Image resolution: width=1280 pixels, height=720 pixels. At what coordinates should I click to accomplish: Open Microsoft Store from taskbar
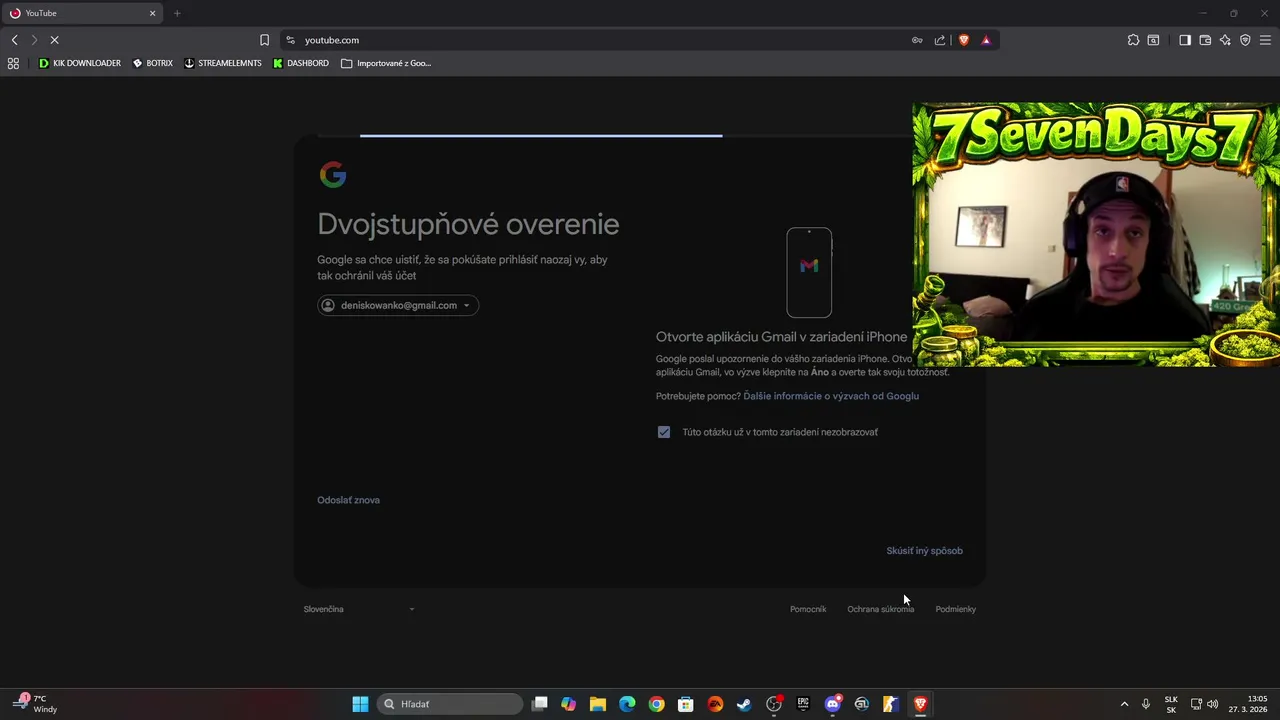click(686, 704)
